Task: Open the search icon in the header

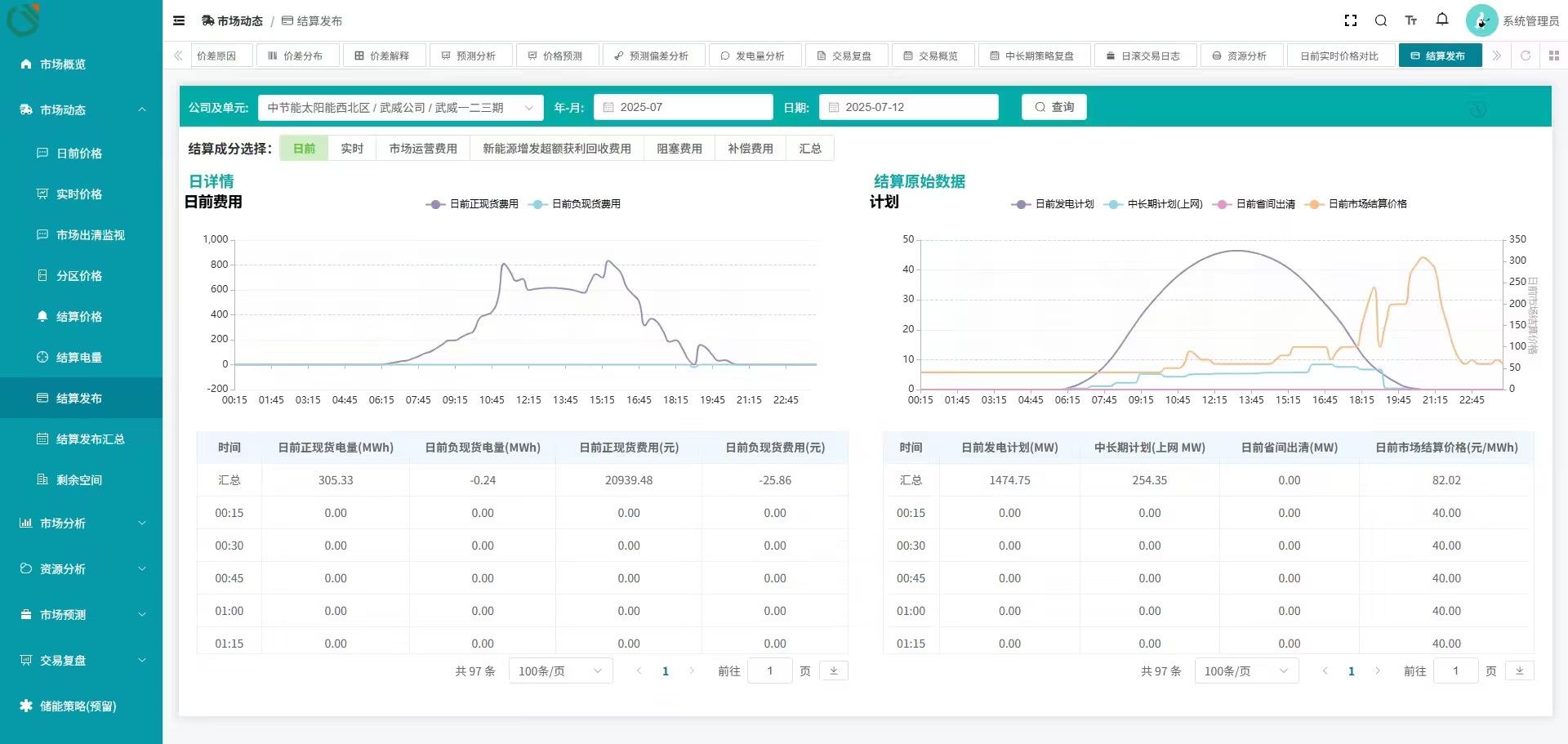Action: tap(1381, 21)
